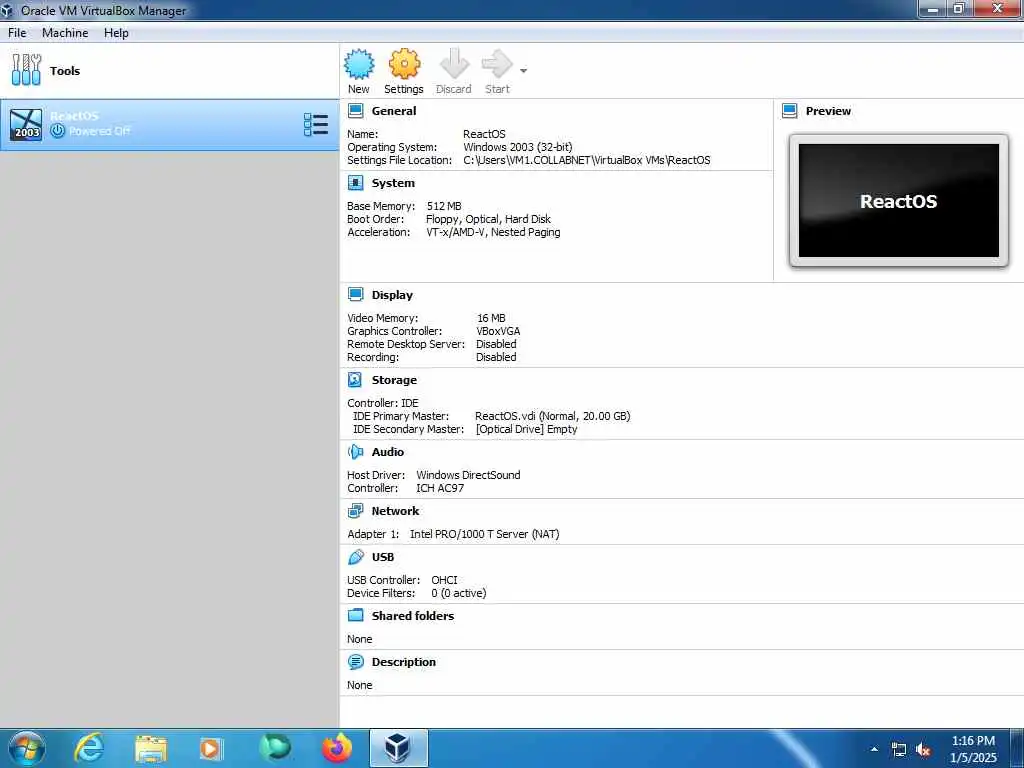Click the System section chip icon
Viewport: 1024px width, 768px height.
[x=356, y=183]
